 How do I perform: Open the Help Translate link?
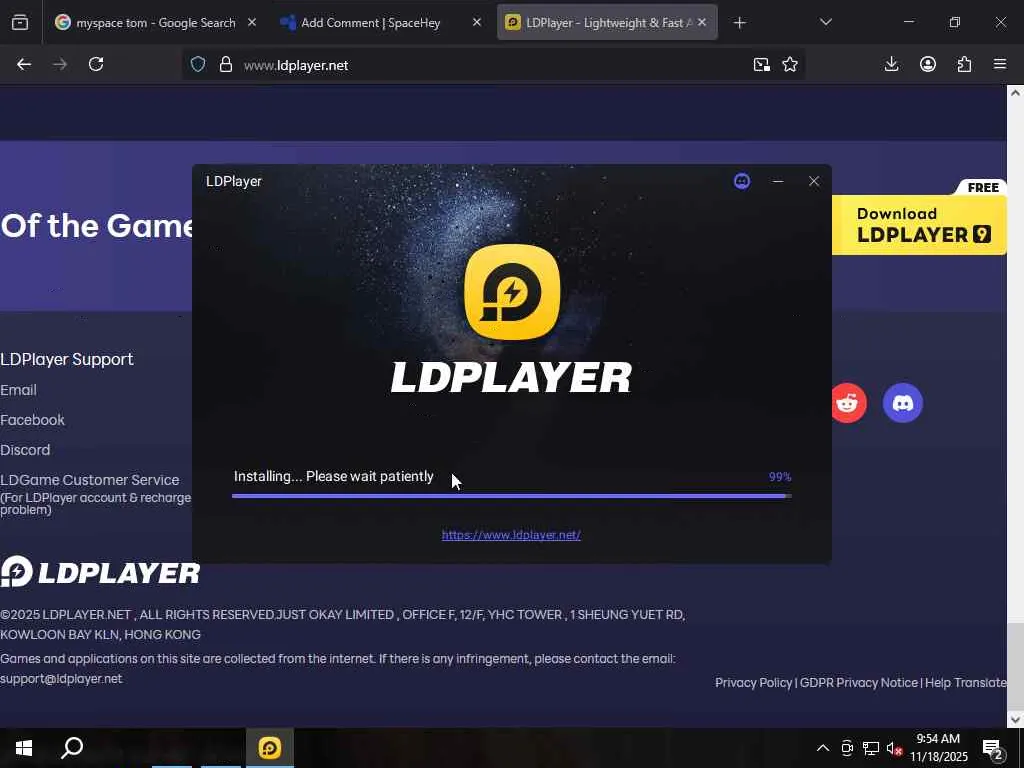(x=966, y=682)
